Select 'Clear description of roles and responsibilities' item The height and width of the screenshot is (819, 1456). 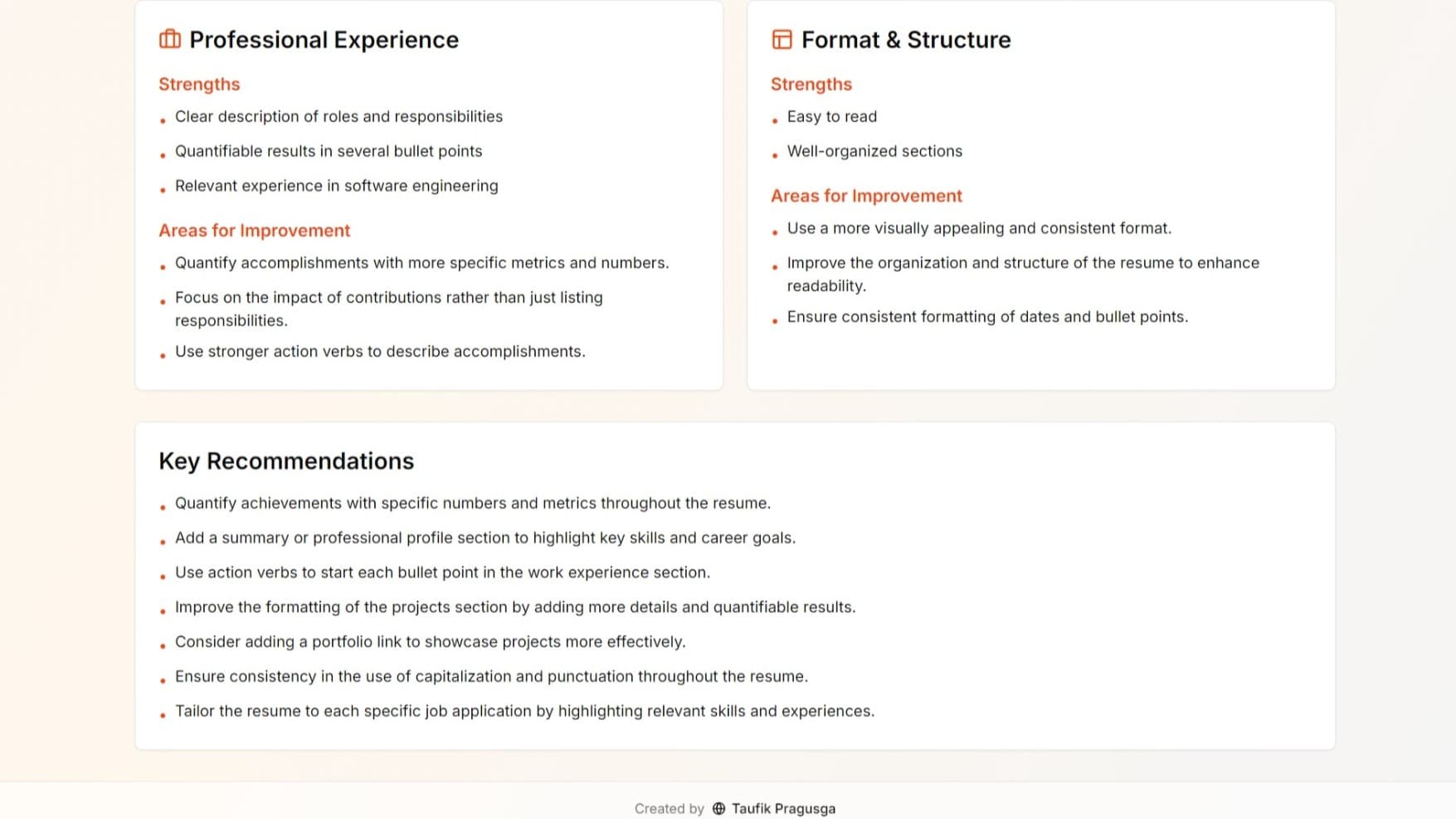click(x=338, y=116)
